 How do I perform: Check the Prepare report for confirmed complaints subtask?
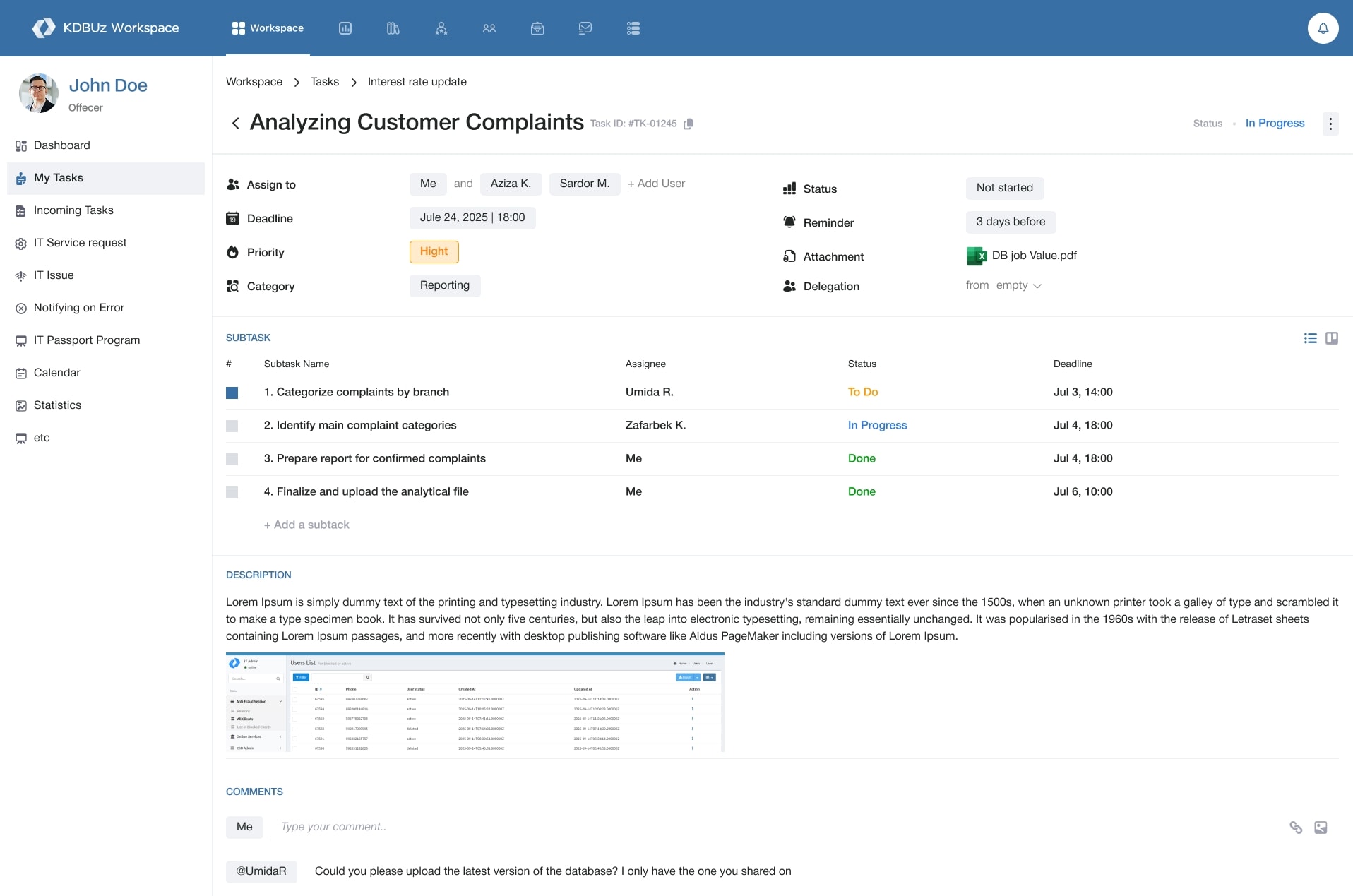tap(232, 459)
